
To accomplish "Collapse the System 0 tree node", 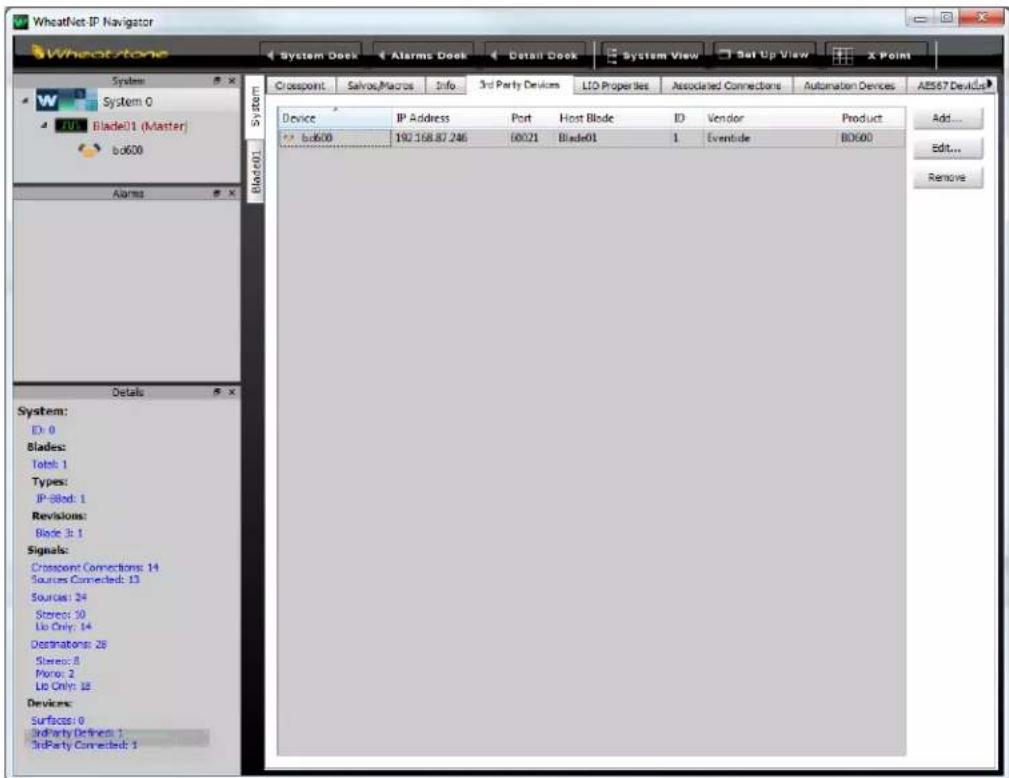I will point(24,101).
